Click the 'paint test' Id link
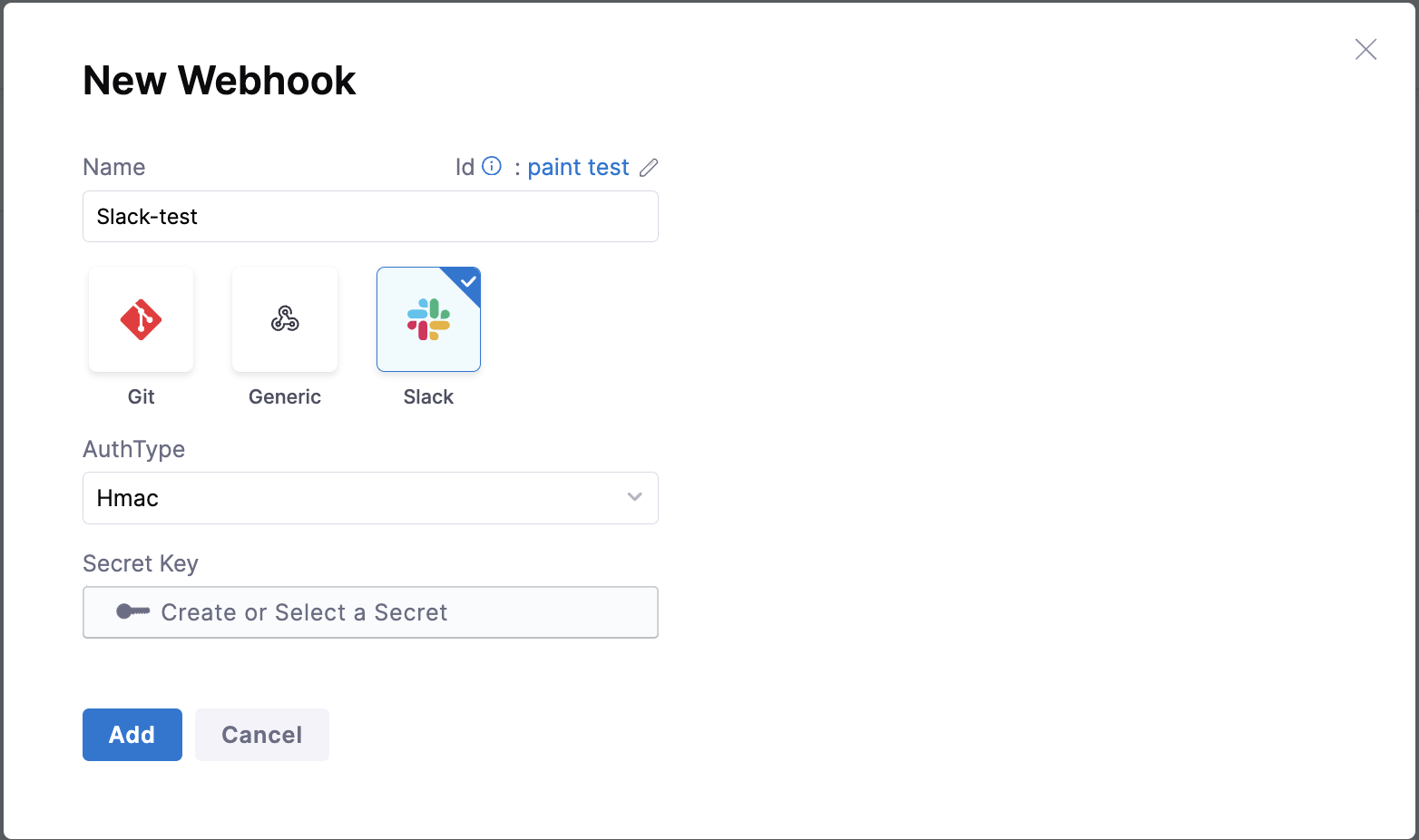The image size is (1419, 840). [x=578, y=168]
